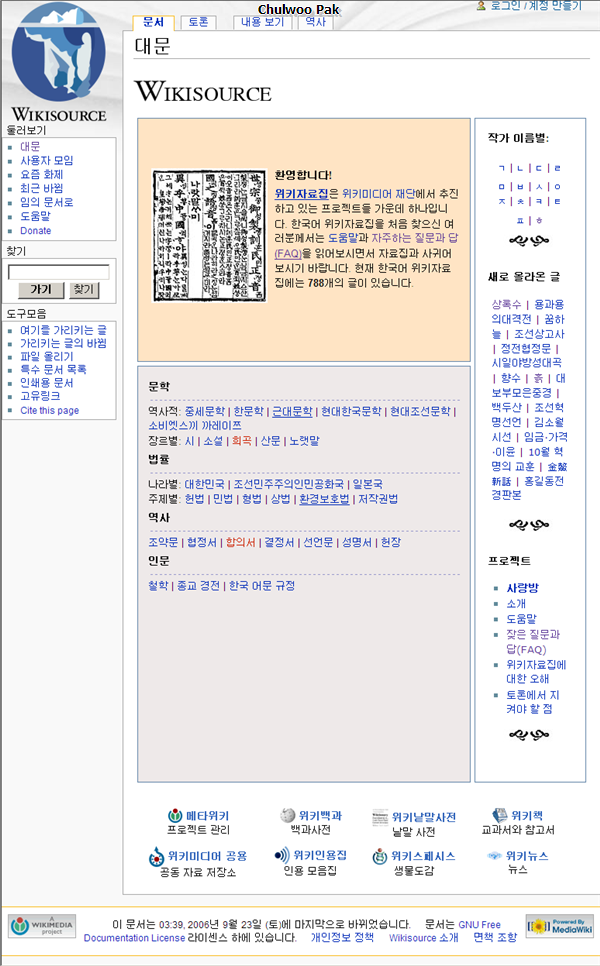Open 대한민국 law link
Screen dimensions: 600x966
tap(205, 484)
